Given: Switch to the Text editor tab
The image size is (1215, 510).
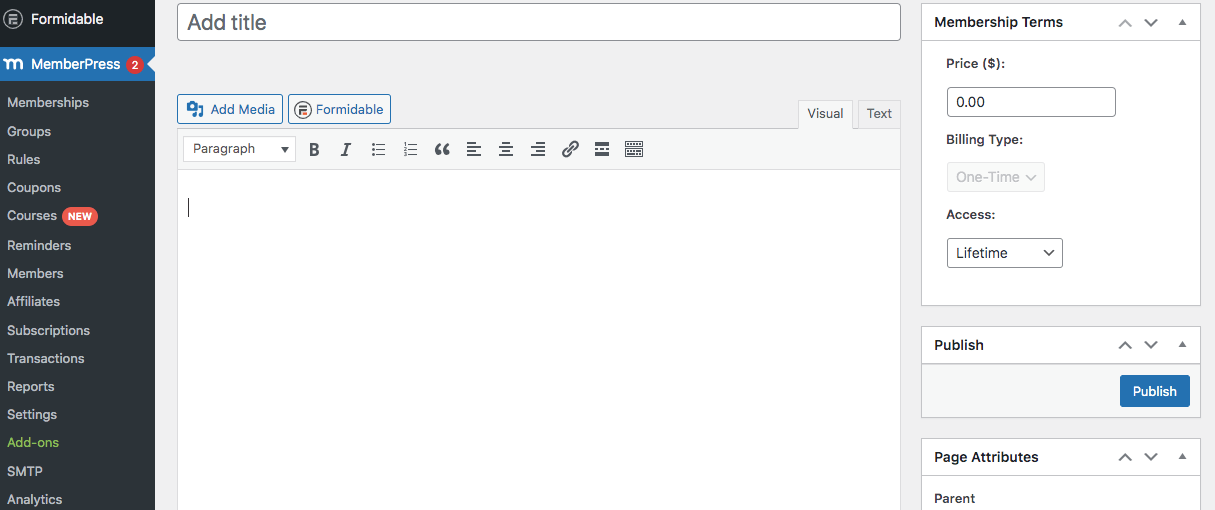Looking at the screenshot, I should (879, 114).
